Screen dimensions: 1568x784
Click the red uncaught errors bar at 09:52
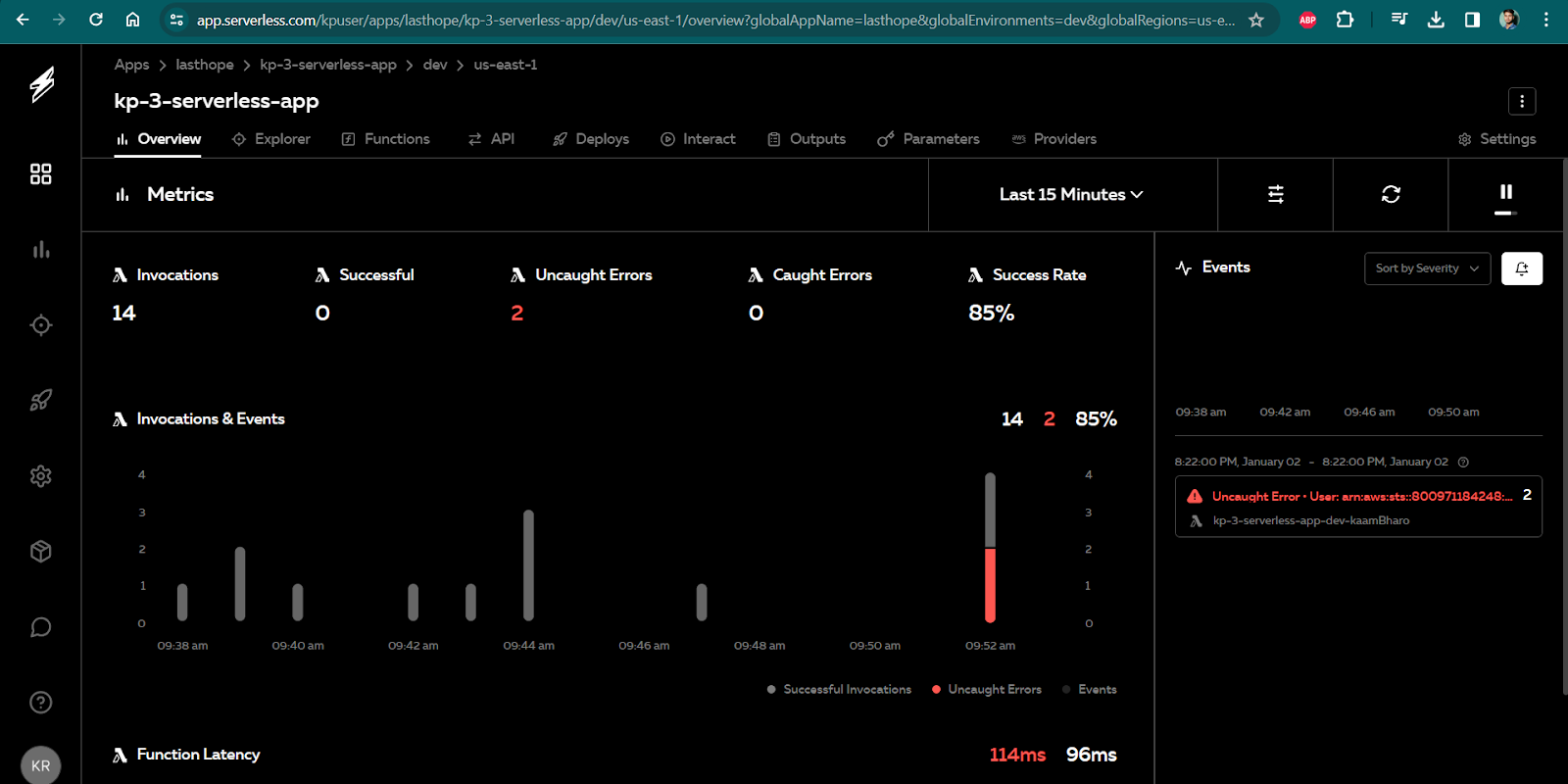click(990, 585)
